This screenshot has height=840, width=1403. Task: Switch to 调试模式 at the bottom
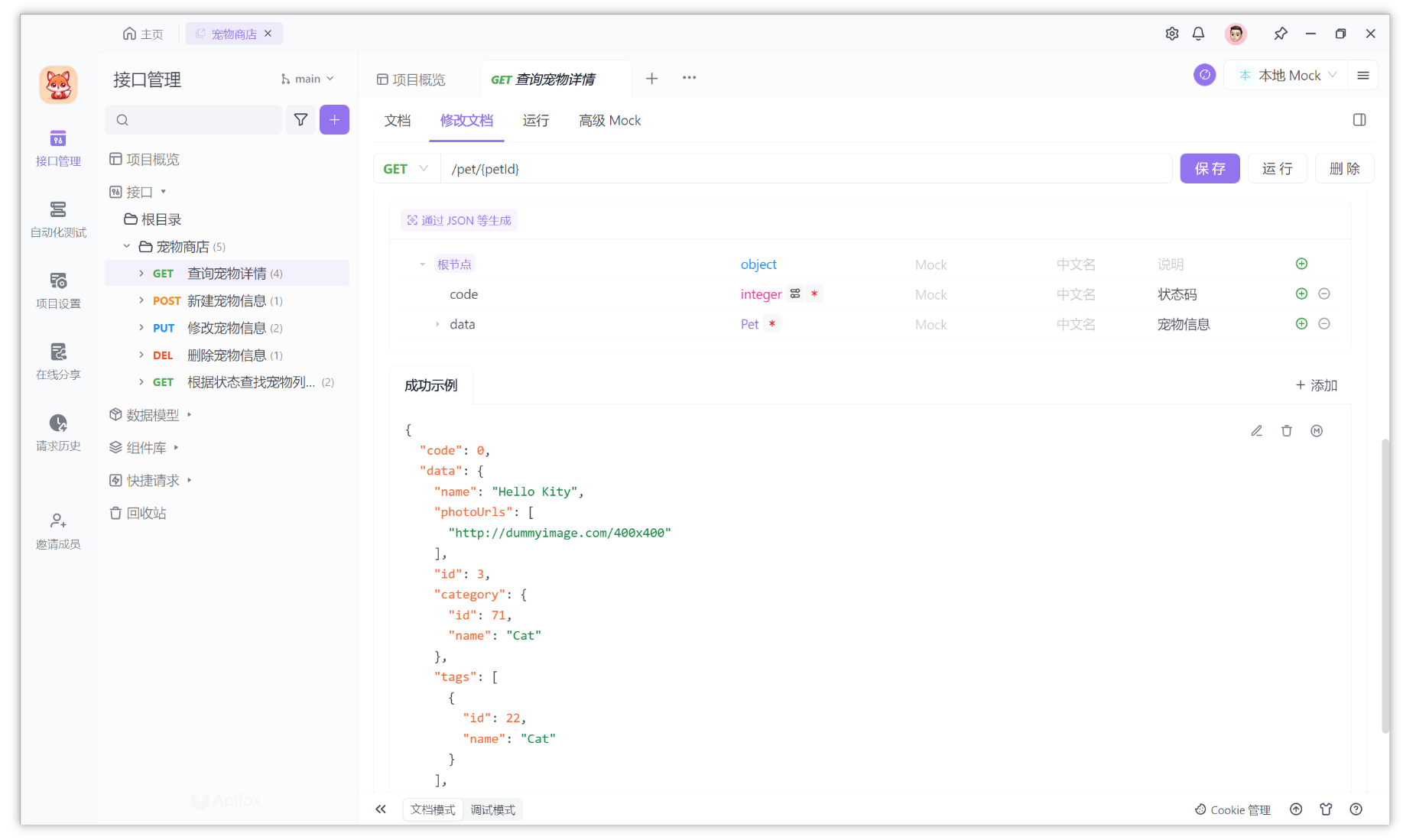tap(493, 809)
